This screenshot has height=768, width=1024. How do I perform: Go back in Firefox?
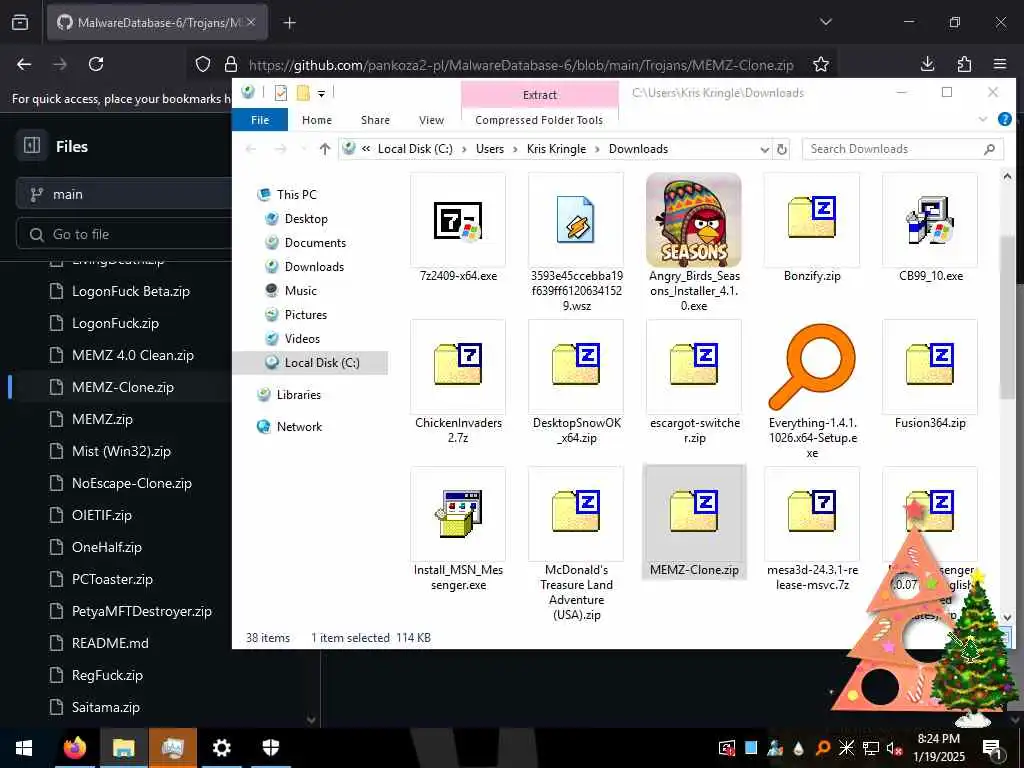point(24,64)
